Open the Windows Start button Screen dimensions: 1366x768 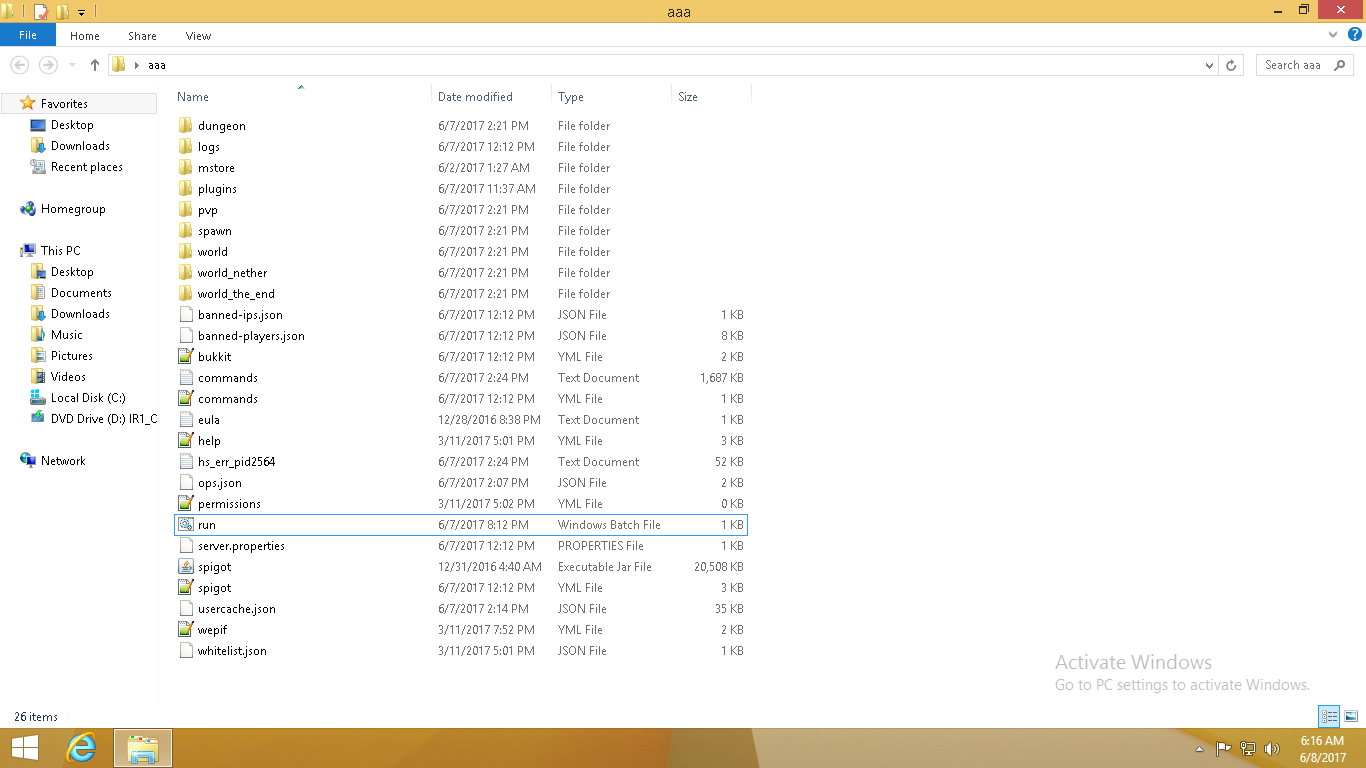24,748
